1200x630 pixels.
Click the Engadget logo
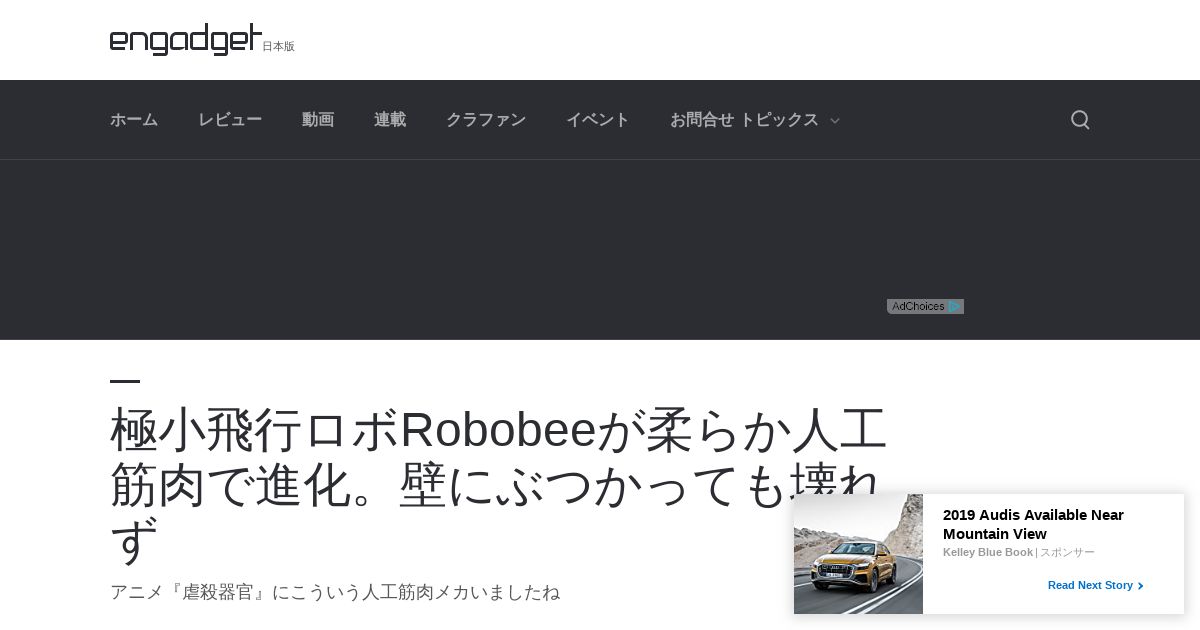tap(186, 39)
